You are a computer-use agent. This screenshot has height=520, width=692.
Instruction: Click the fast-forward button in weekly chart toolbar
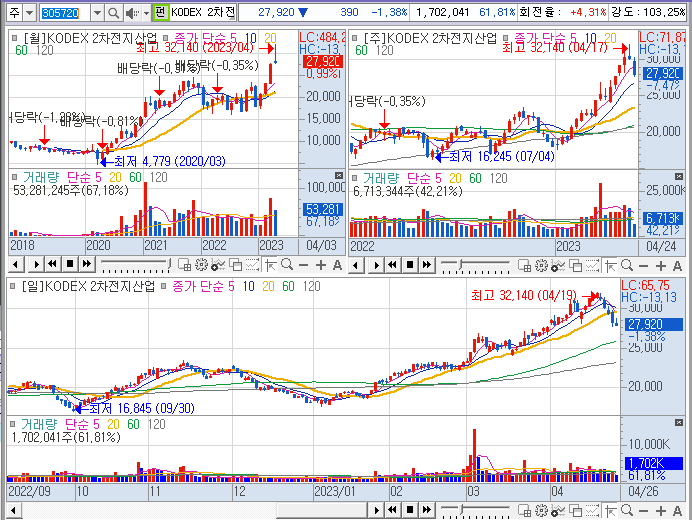(x=427, y=265)
